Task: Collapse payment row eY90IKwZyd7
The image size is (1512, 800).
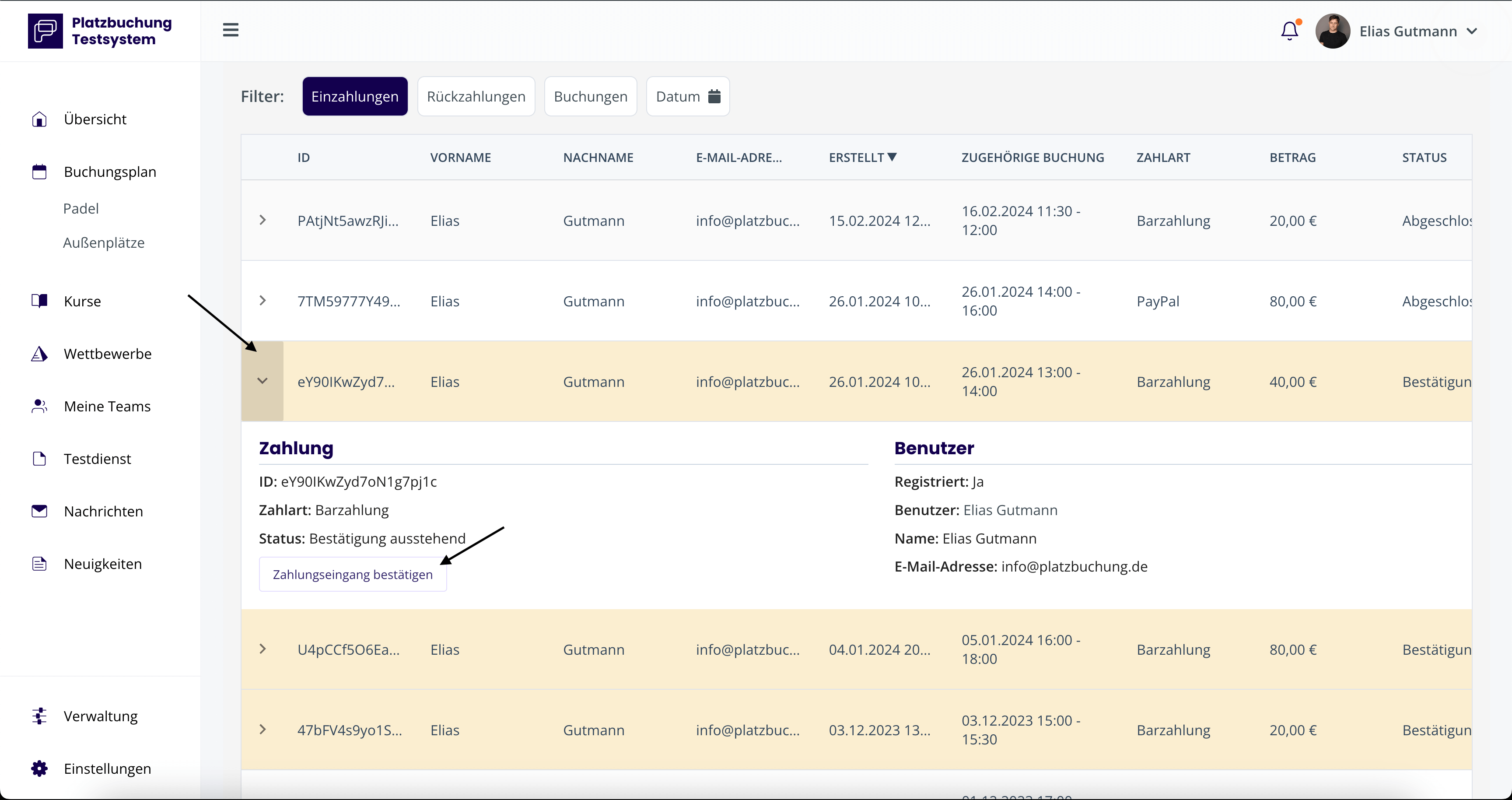Action: 262,381
